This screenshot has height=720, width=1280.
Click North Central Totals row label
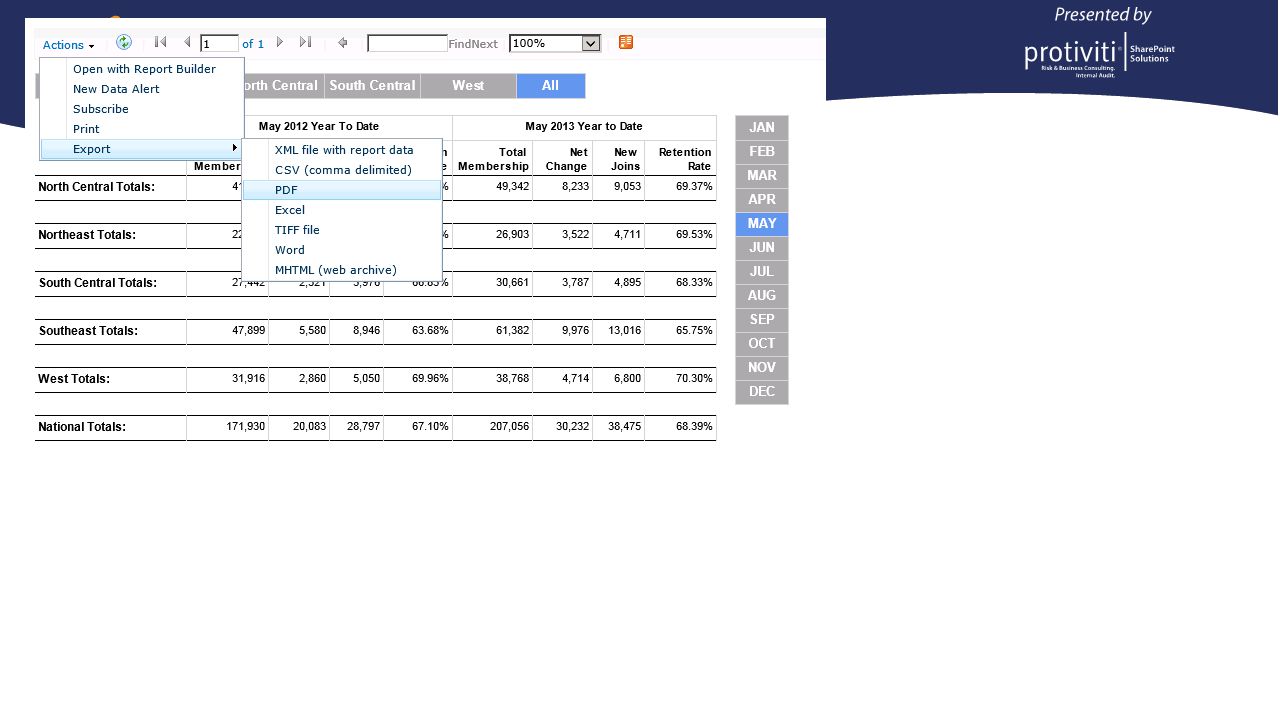pos(96,187)
